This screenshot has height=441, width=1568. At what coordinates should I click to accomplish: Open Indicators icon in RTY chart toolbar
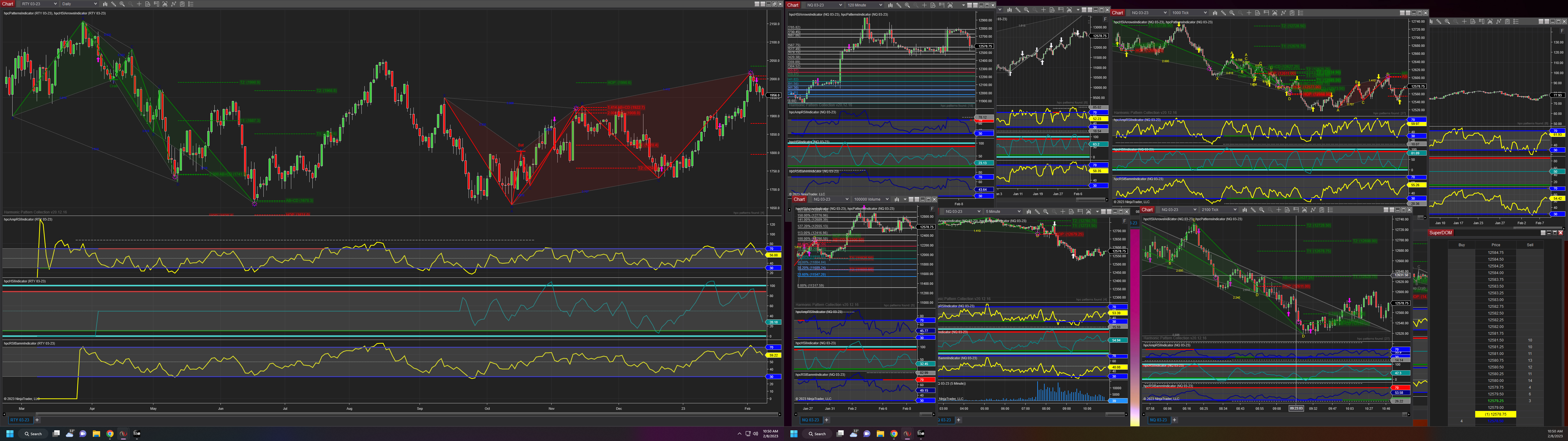[x=173, y=4]
